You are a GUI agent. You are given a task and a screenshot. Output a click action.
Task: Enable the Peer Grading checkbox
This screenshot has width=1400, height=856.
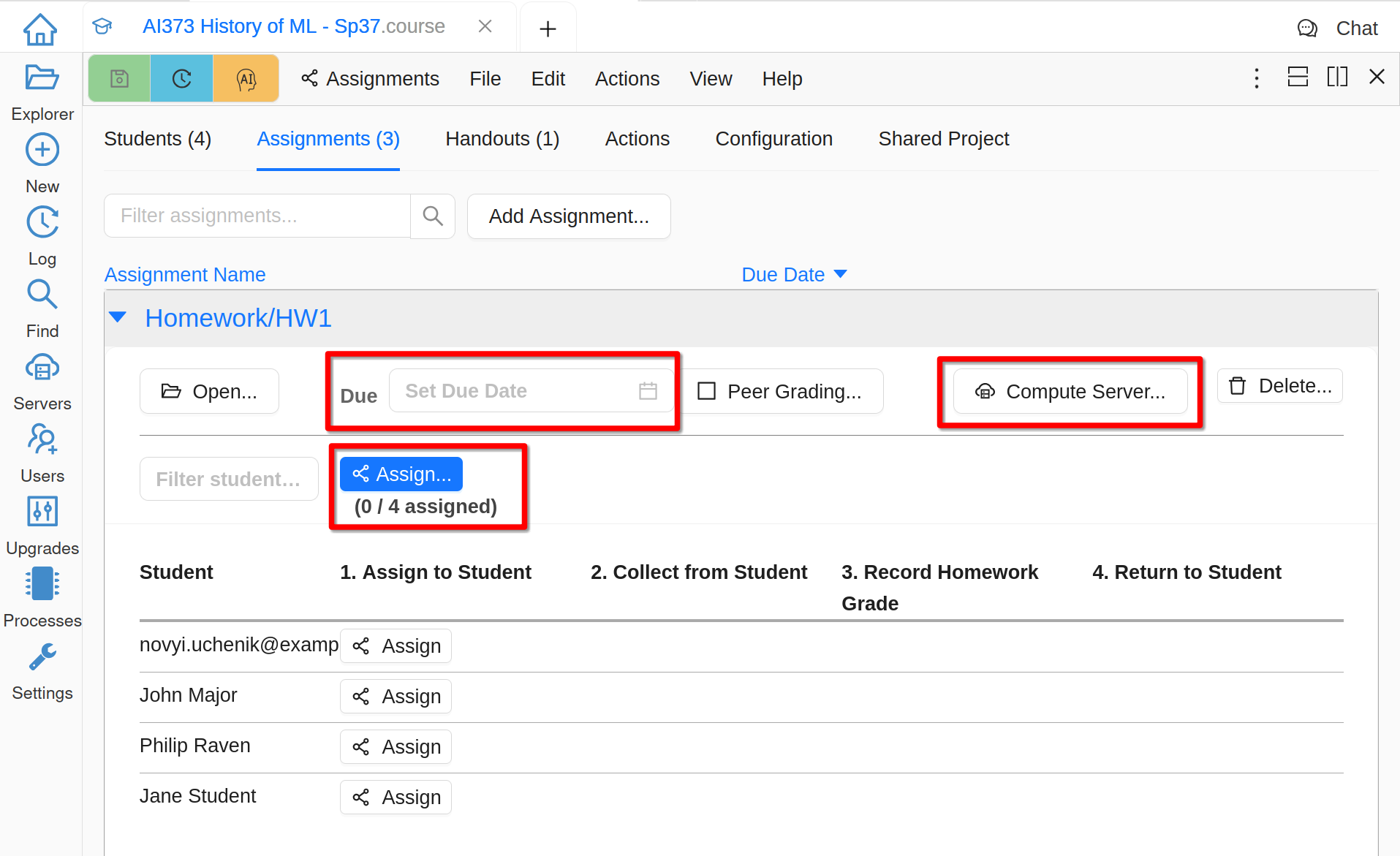pos(706,391)
